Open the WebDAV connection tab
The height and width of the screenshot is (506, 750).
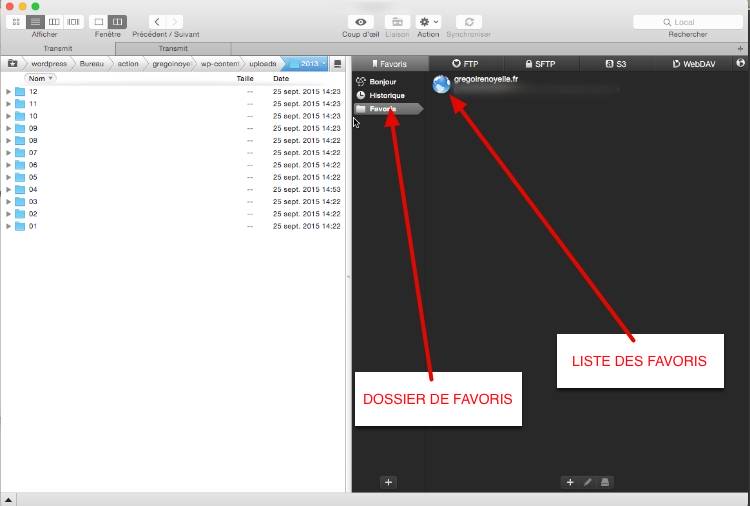point(694,64)
